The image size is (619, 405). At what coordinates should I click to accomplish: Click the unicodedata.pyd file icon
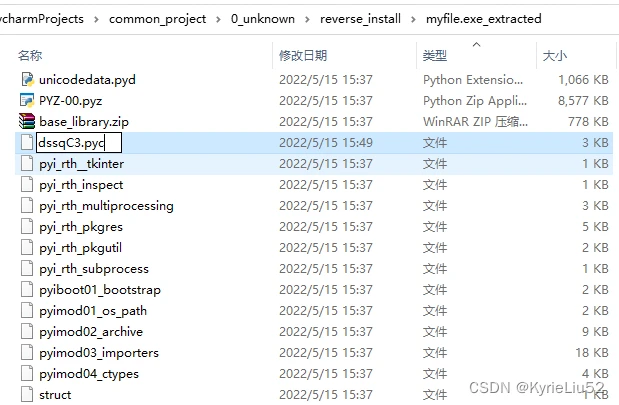click(x=27, y=78)
